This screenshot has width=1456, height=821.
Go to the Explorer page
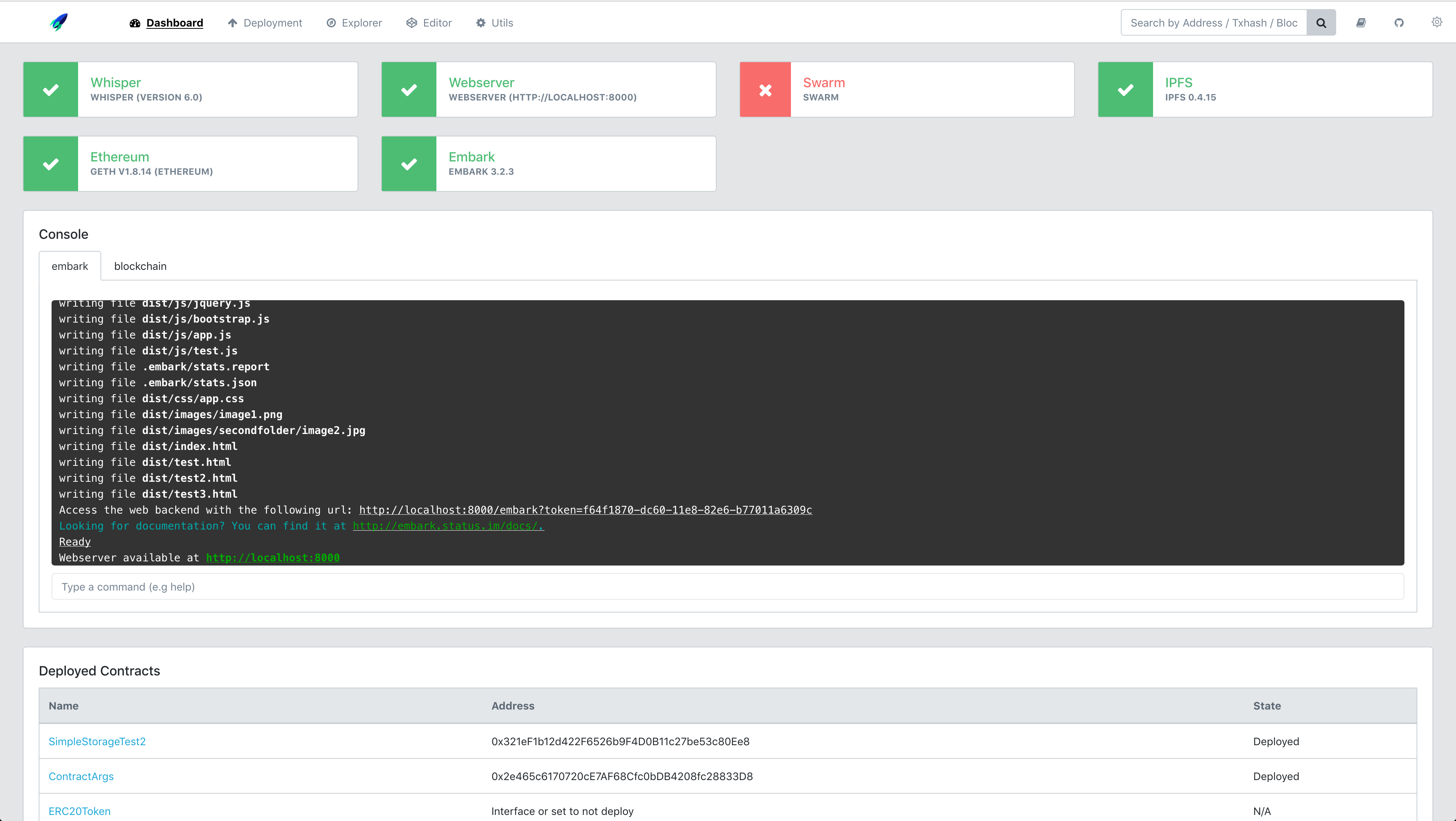pyautogui.click(x=355, y=23)
